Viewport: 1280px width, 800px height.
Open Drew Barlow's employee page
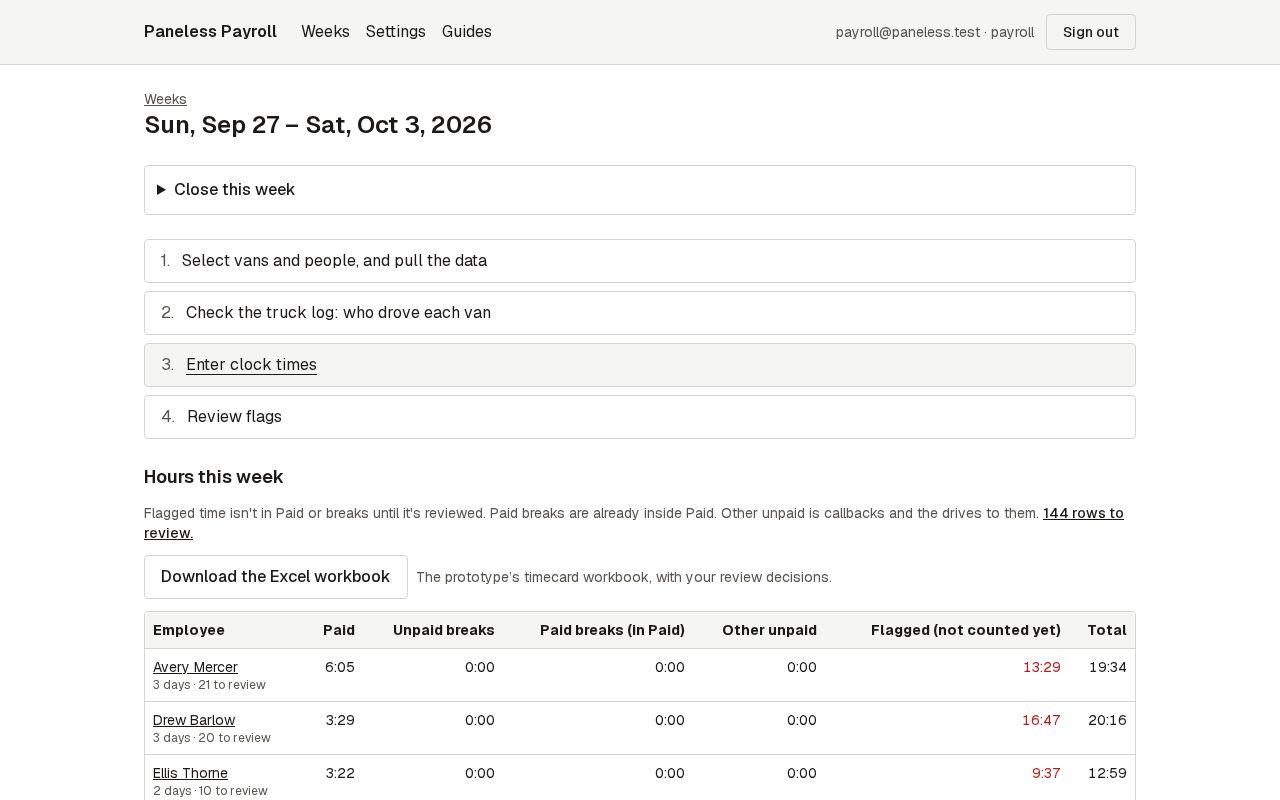pyautogui.click(x=194, y=720)
